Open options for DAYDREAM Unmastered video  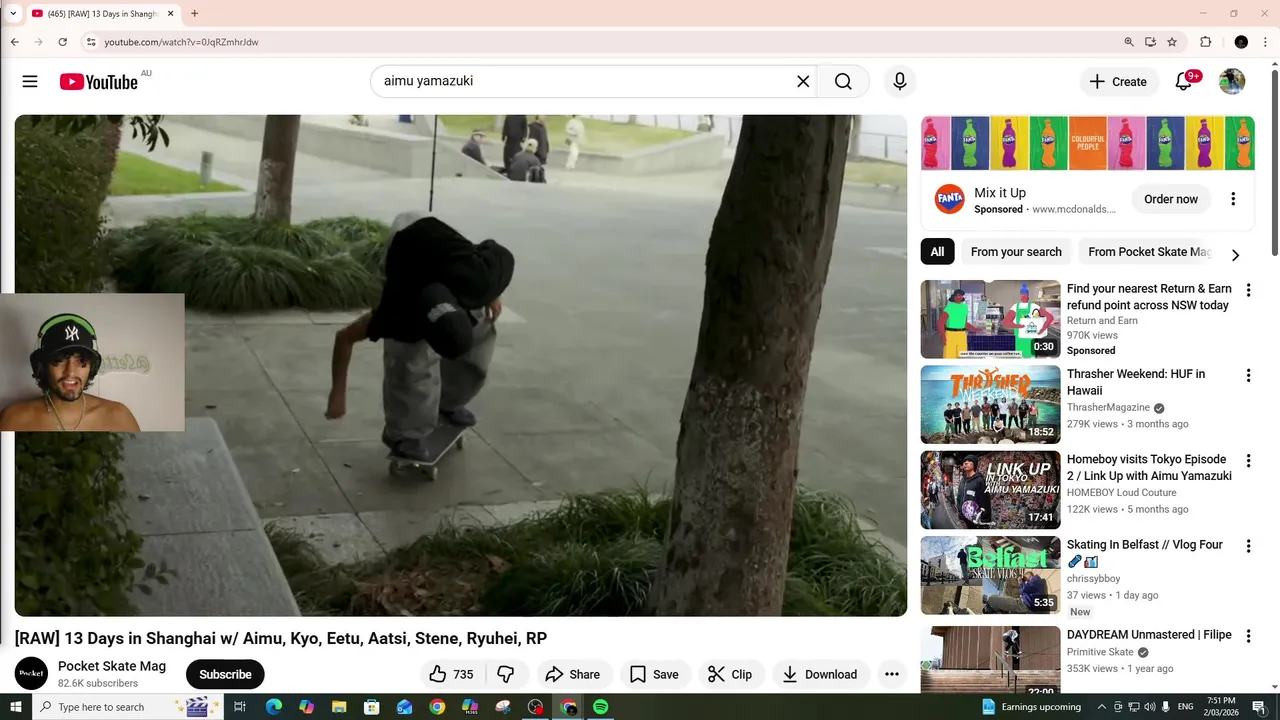coord(1248,636)
